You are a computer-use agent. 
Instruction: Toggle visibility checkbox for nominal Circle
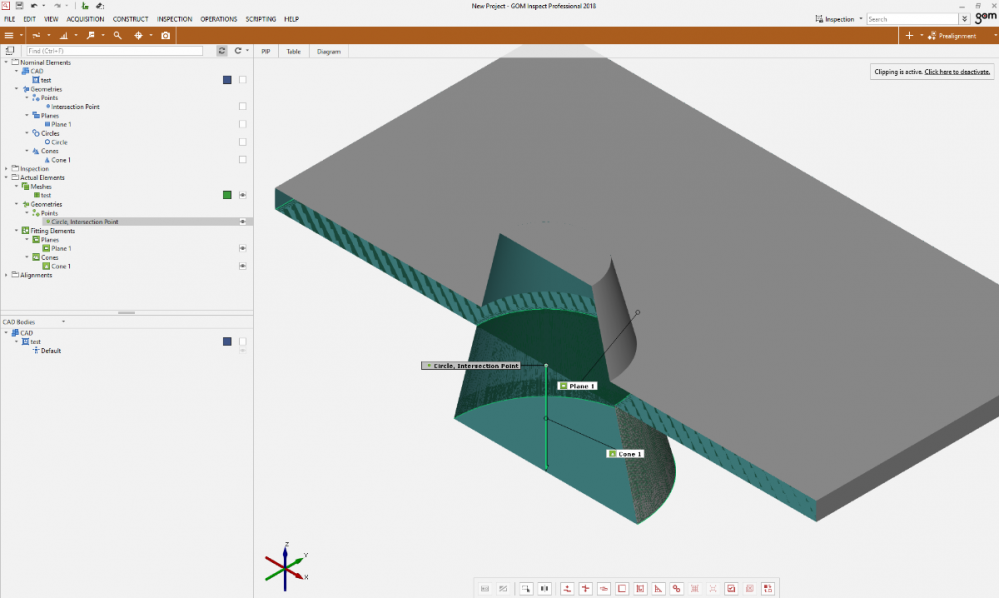(x=243, y=142)
